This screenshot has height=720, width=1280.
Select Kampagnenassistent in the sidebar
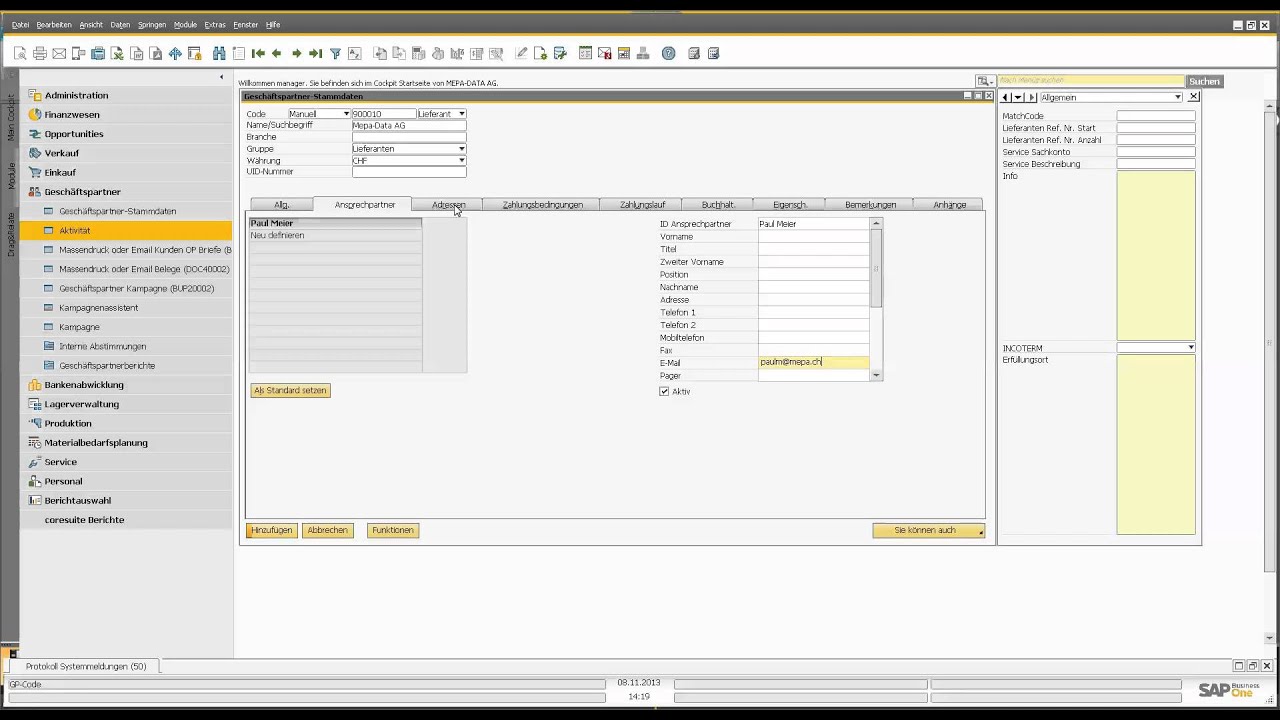click(x=99, y=308)
